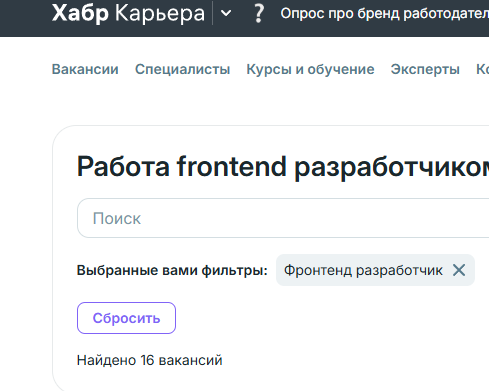This screenshot has width=489, height=391.
Task: Open the Курсы и обучение tab
Action: [x=310, y=69]
